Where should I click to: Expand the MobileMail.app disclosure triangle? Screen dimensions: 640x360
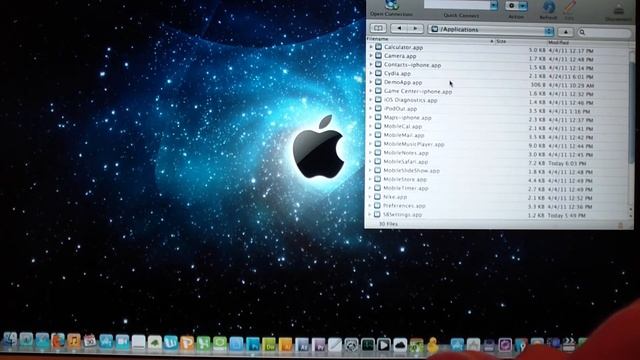pyautogui.click(x=371, y=135)
